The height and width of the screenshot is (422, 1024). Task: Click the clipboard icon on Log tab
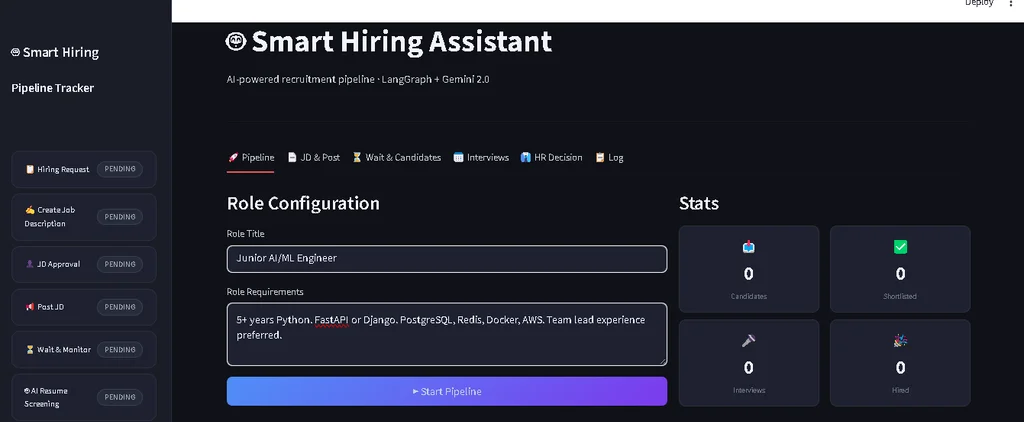[600, 157]
